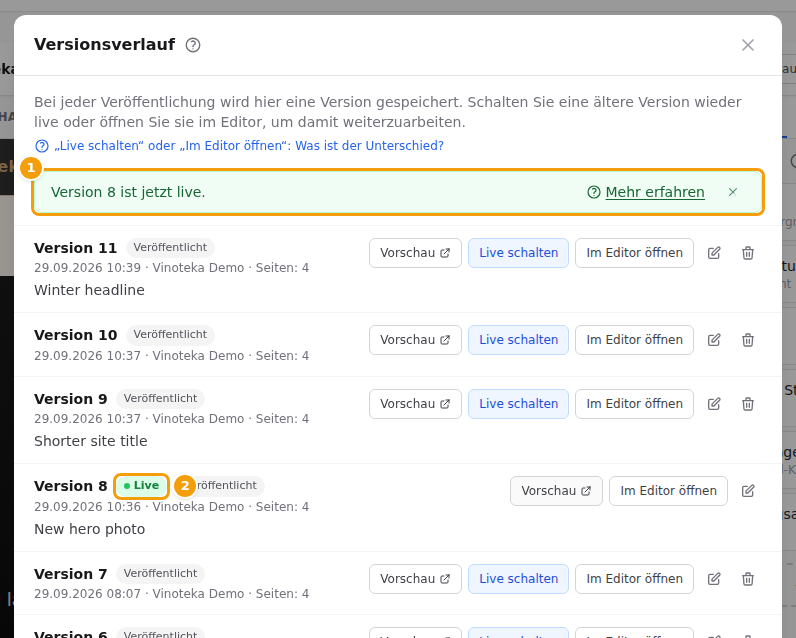Image resolution: width=796 pixels, height=638 pixels.
Task: Open Vorschau for Version 8
Action: click(556, 491)
